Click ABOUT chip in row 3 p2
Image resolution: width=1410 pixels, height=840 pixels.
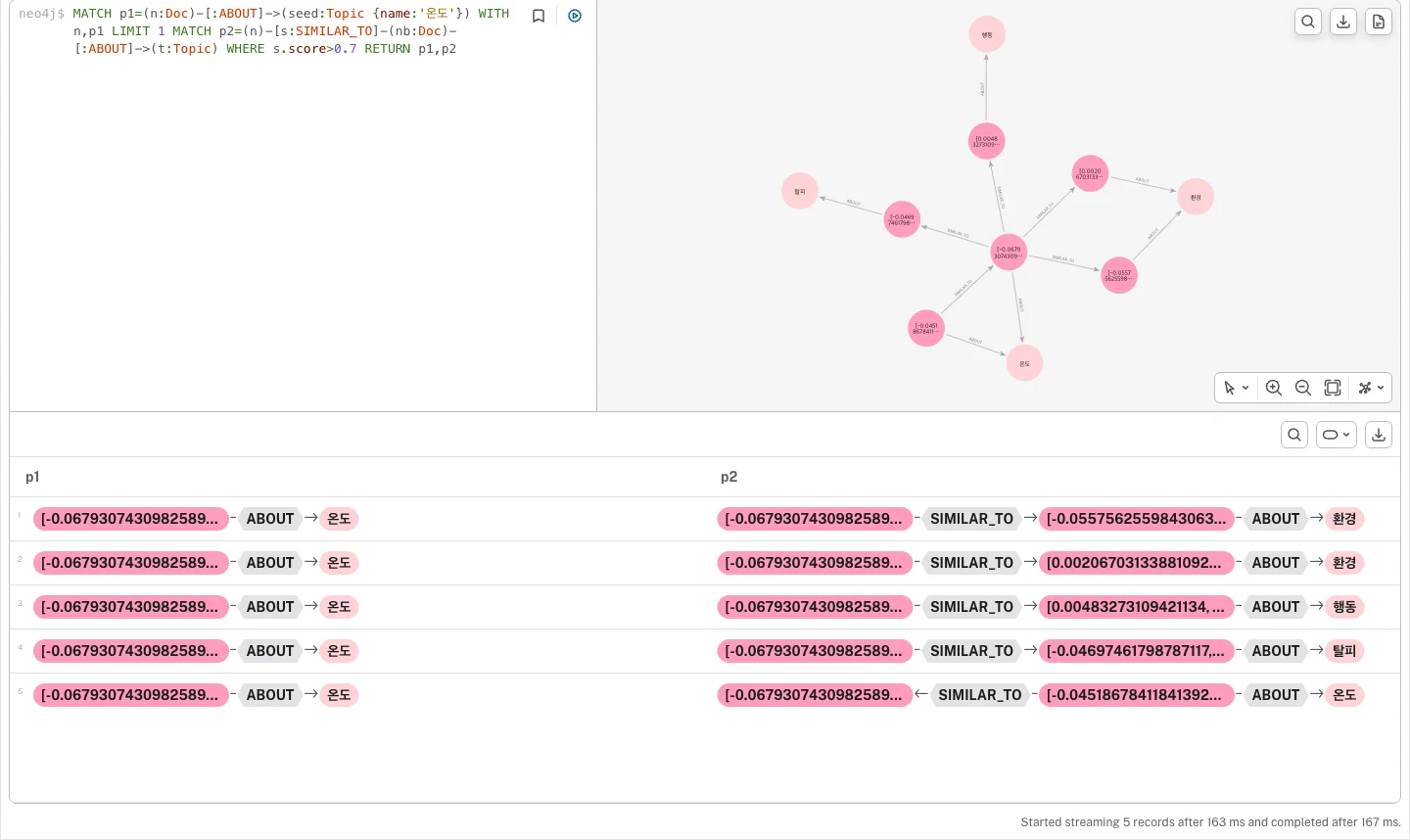1275,607
